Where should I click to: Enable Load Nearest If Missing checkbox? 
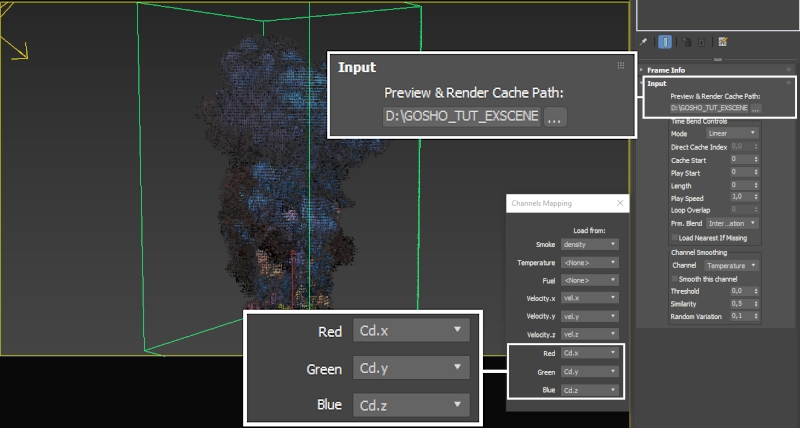click(x=674, y=238)
